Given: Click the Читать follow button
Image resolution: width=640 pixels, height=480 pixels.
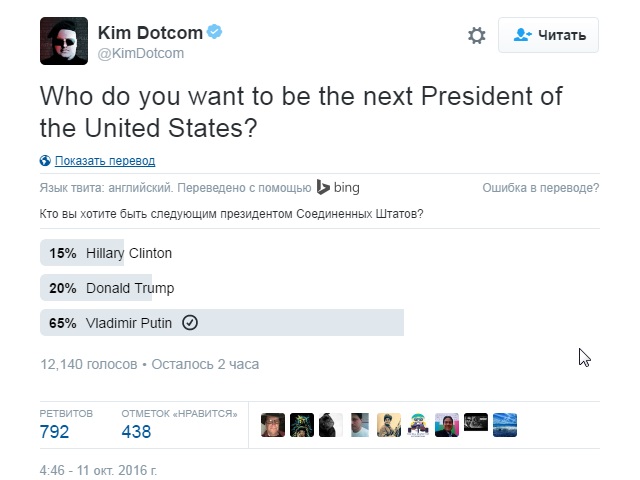Looking at the screenshot, I should coord(548,35).
